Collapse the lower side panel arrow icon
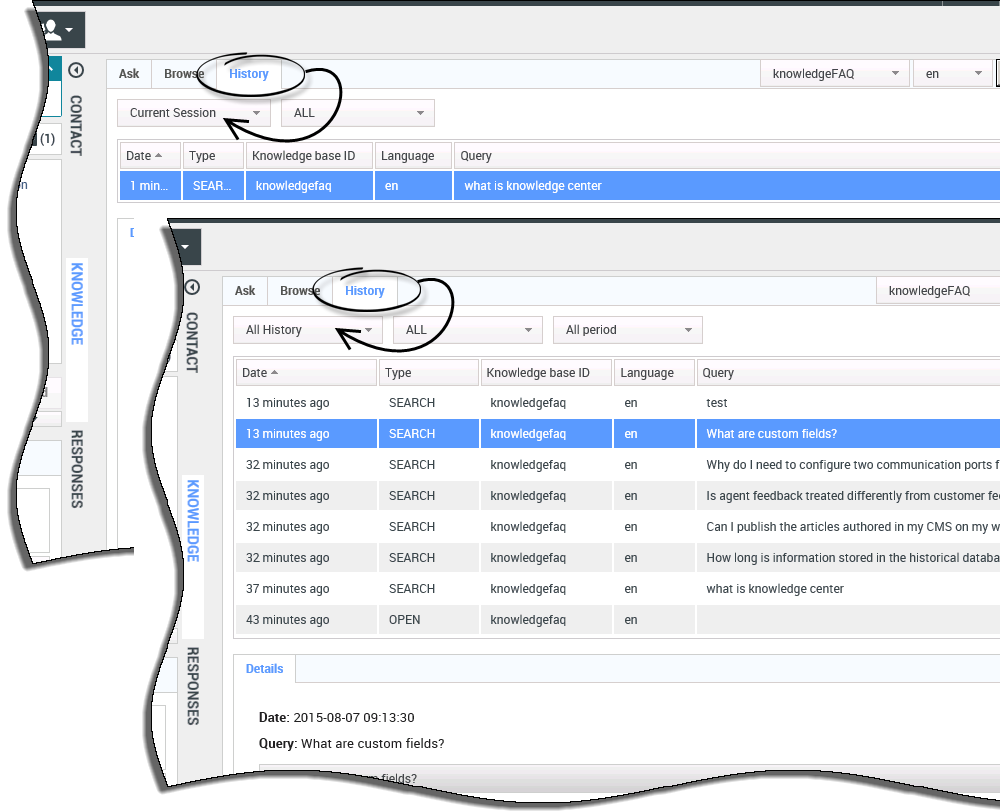Viewport: 1000px width, 812px height. (192, 287)
